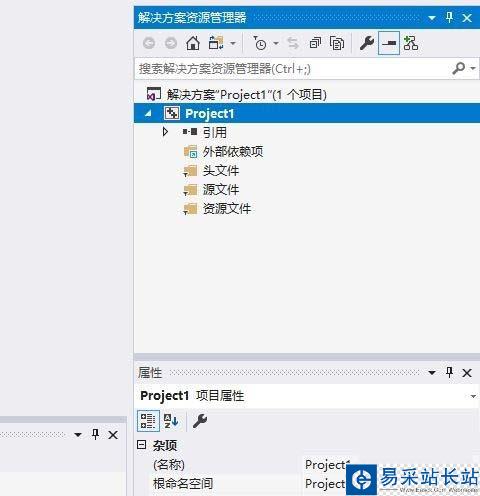Sort properties alphabetically with A-Z icon
This screenshot has width=480, height=496.
[x=171, y=421]
